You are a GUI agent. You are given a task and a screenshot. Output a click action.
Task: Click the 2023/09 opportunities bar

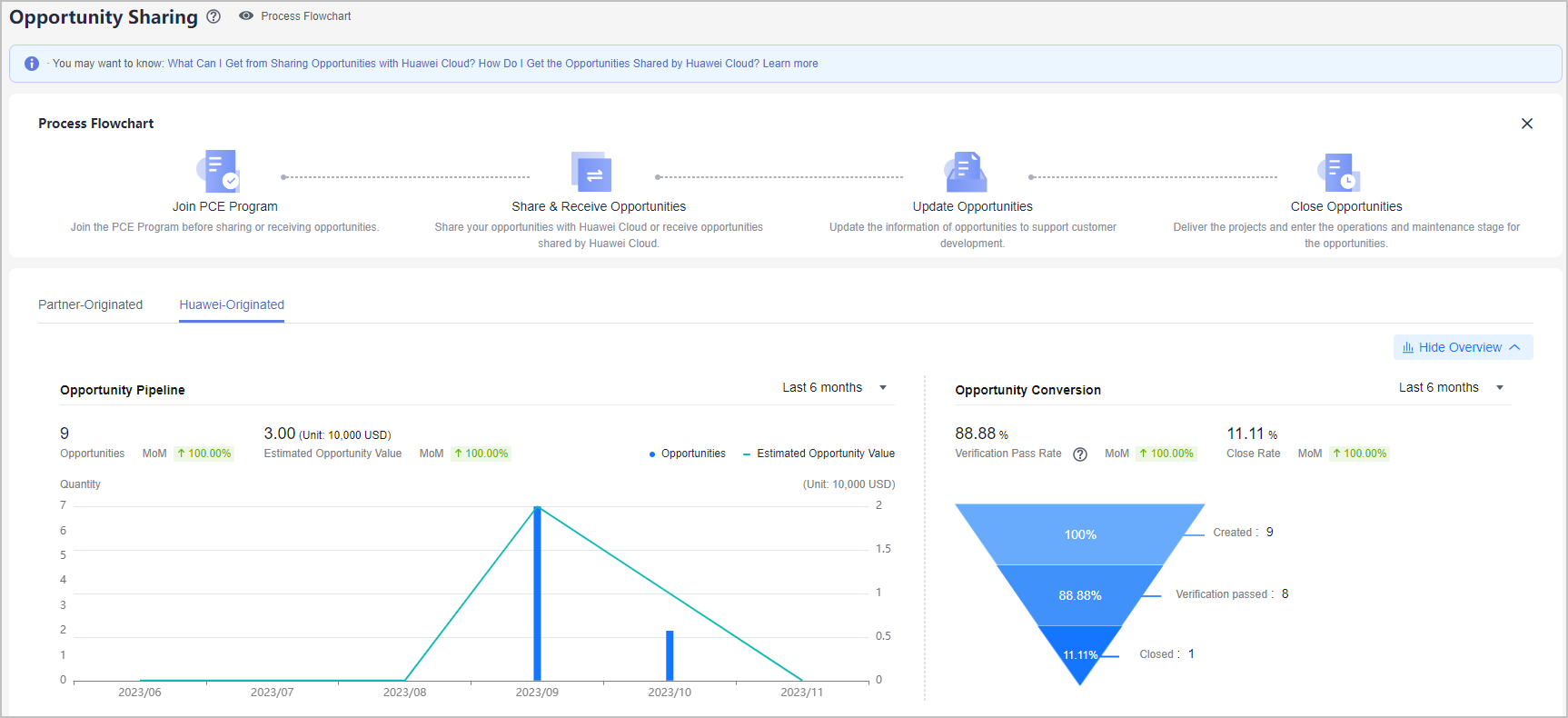pyautogui.click(x=537, y=593)
